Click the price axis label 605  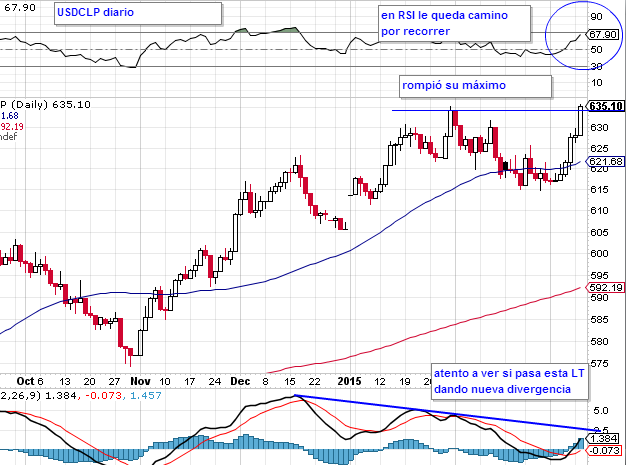599,233
